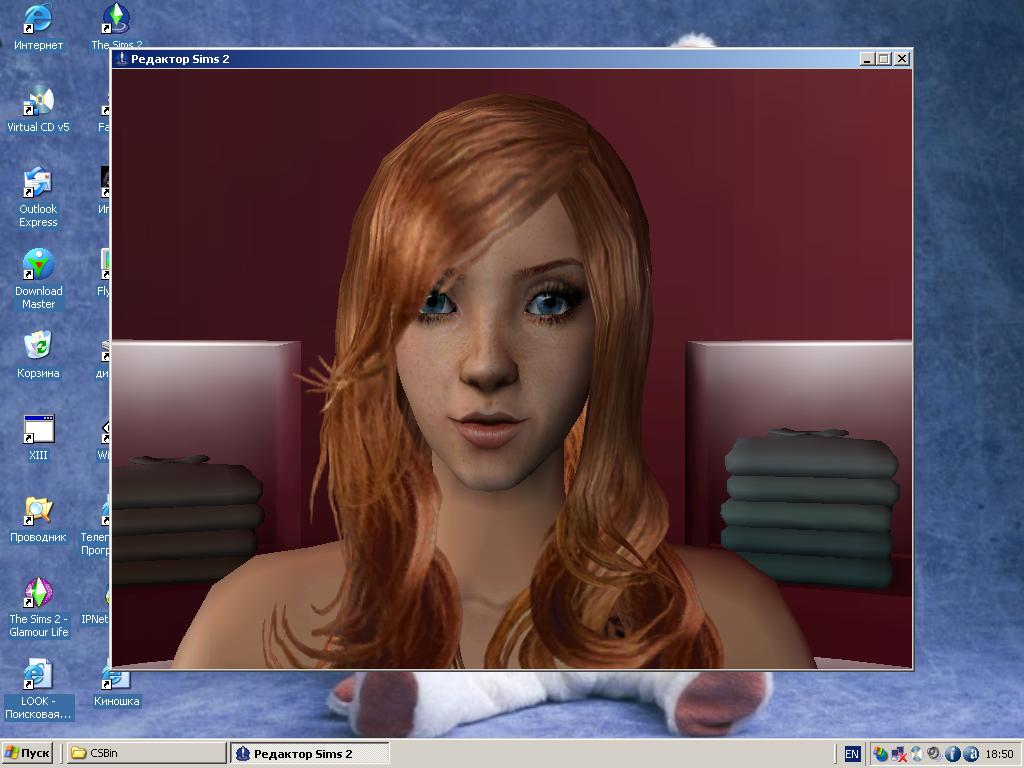Viewport: 1024px width, 768px height.
Task: Click the blue 'a' tray icon
Action: pyautogui.click(x=970, y=754)
